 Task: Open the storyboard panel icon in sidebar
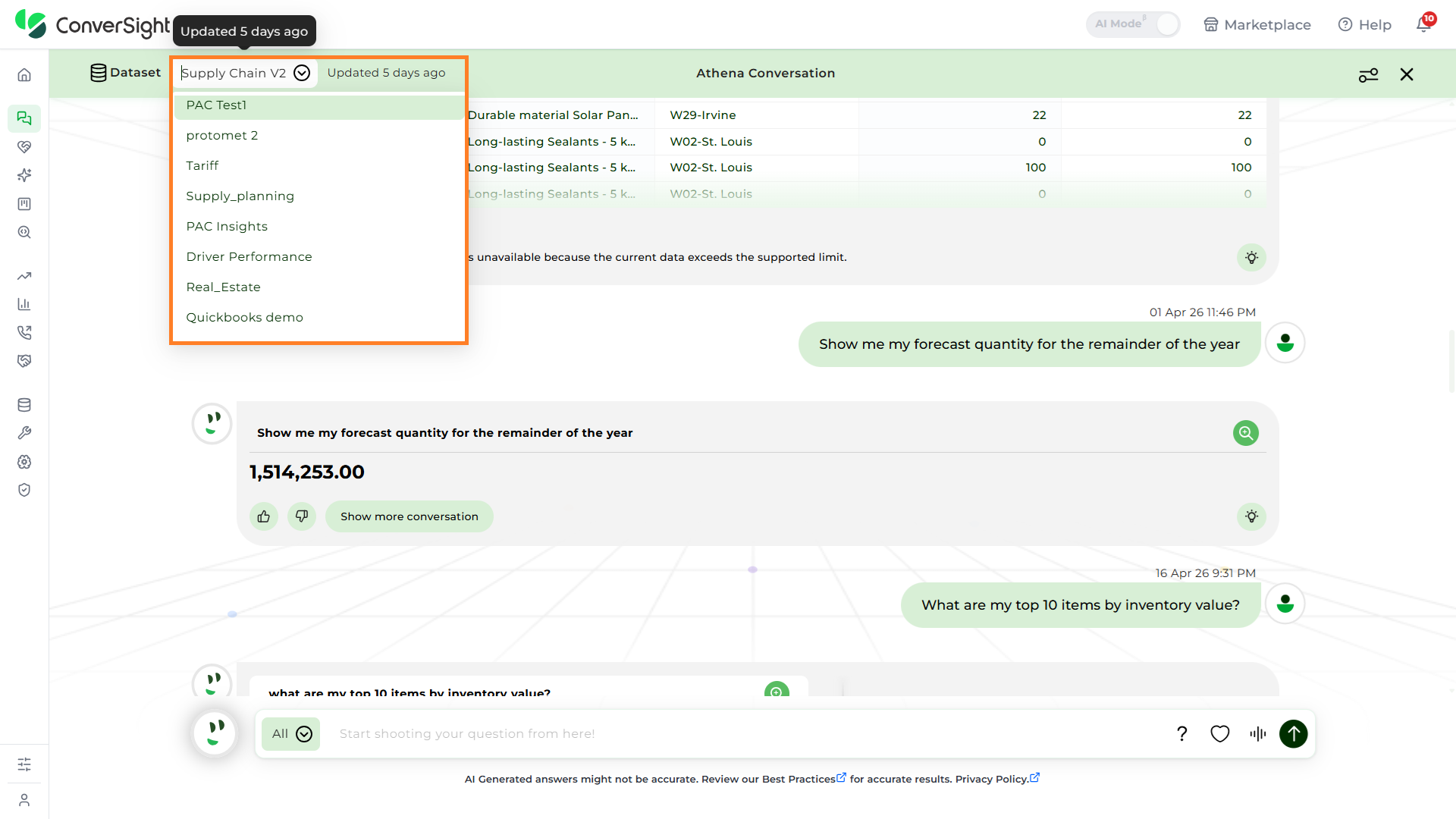pos(24,204)
